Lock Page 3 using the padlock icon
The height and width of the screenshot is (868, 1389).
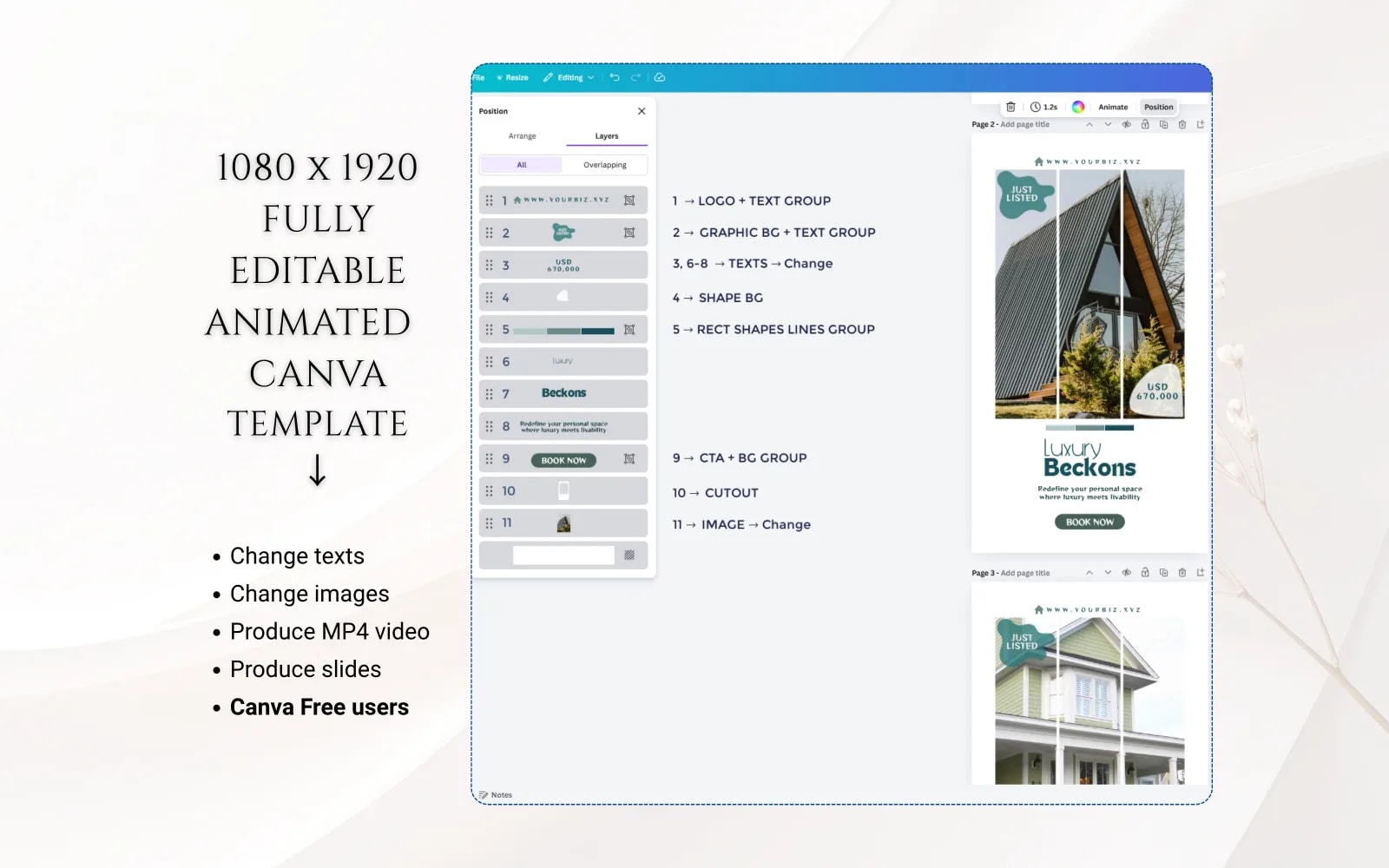coord(1145,573)
